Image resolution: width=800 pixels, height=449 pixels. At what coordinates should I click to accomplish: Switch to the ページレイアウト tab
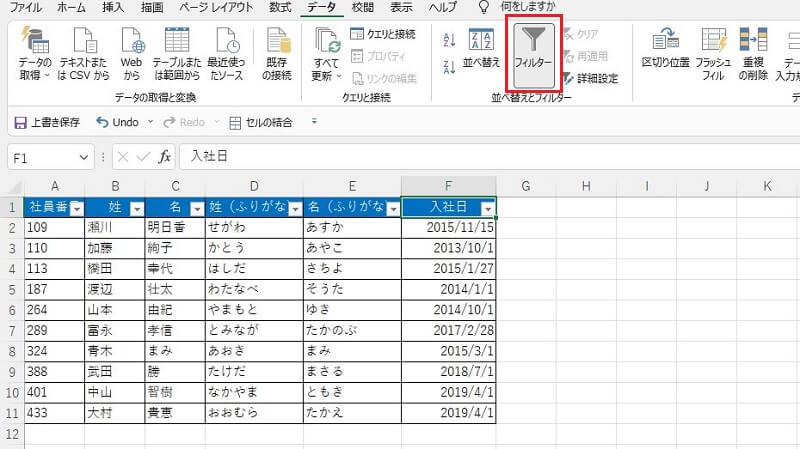(216, 7)
